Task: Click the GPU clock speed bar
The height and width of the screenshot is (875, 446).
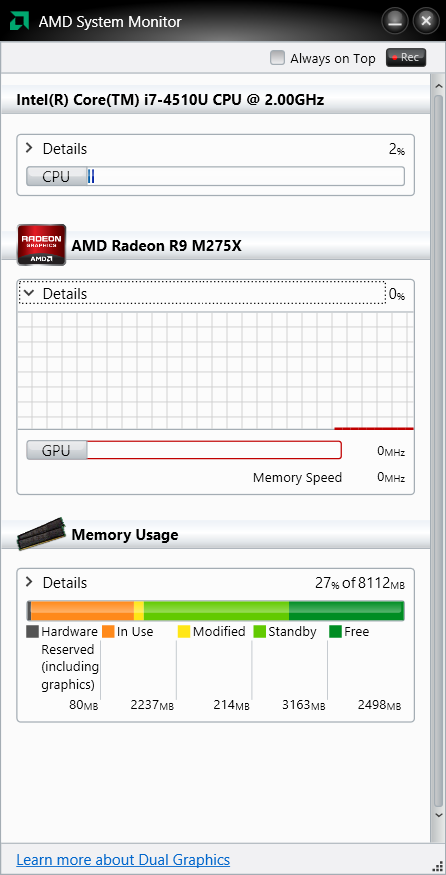Action: (x=184, y=450)
